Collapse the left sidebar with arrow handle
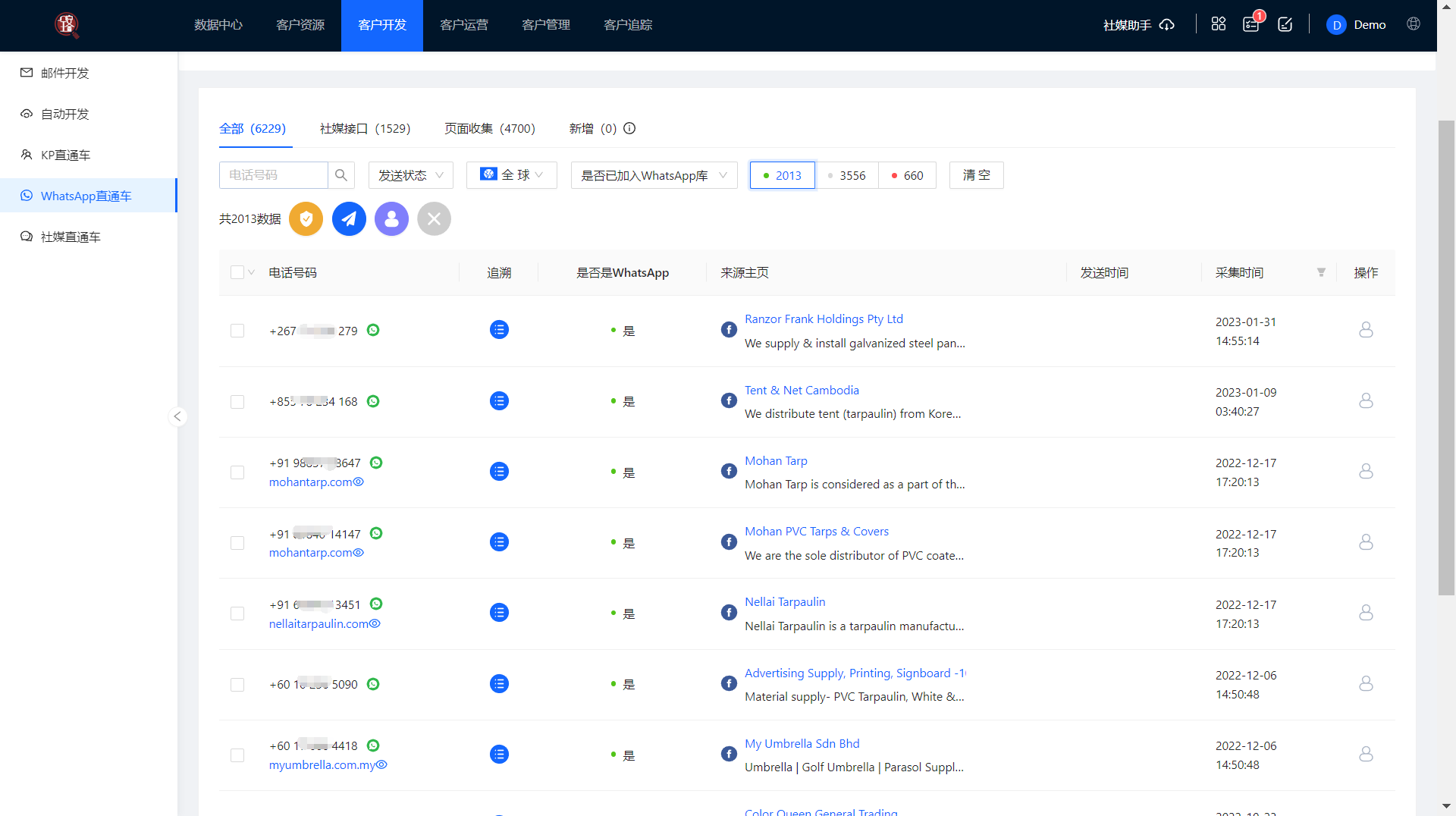 177,416
